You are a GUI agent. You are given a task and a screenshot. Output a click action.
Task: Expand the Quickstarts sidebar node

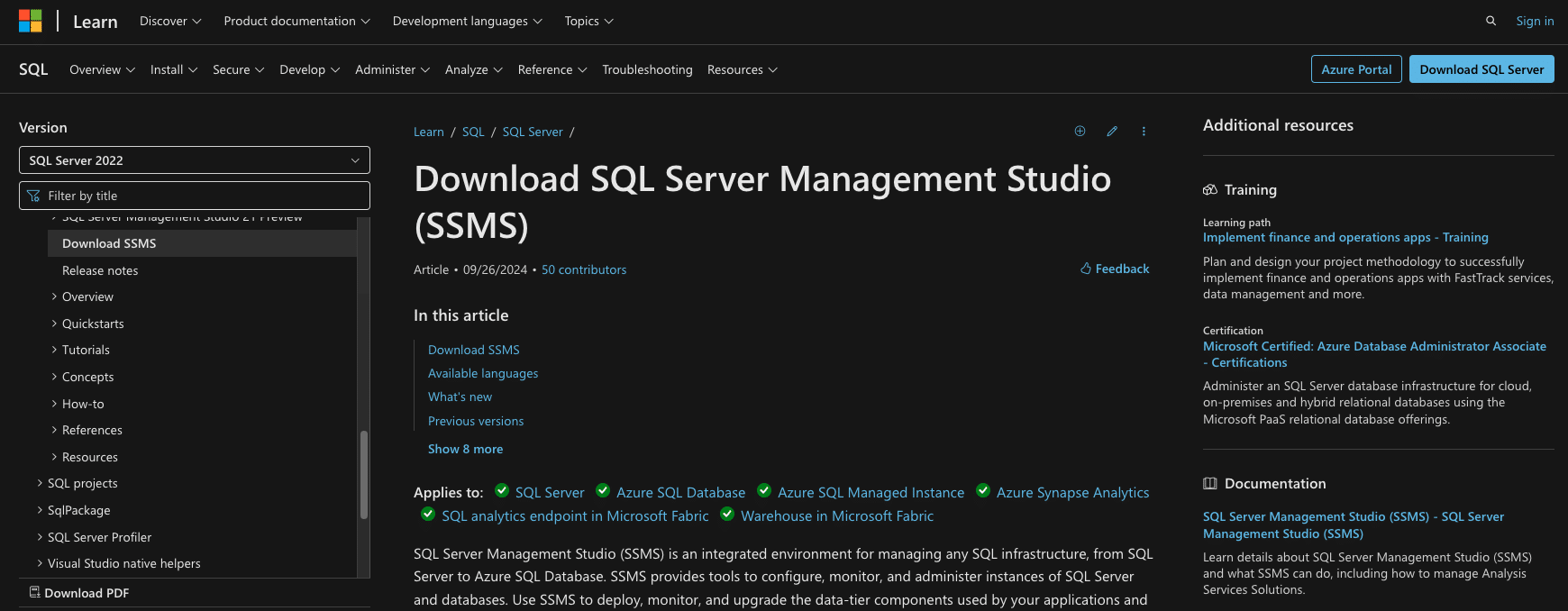tap(87, 324)
